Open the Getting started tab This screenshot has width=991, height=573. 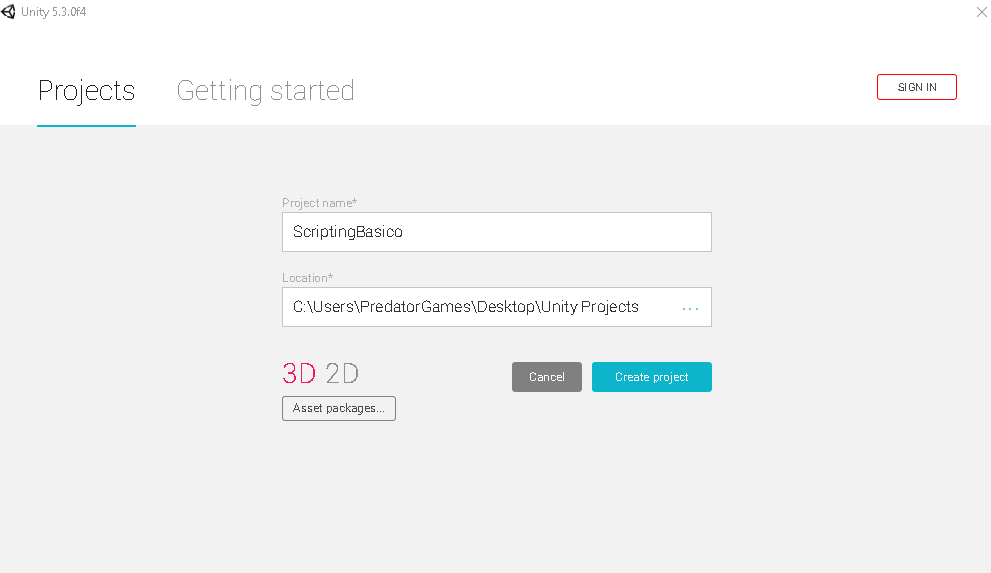(265, 91)
